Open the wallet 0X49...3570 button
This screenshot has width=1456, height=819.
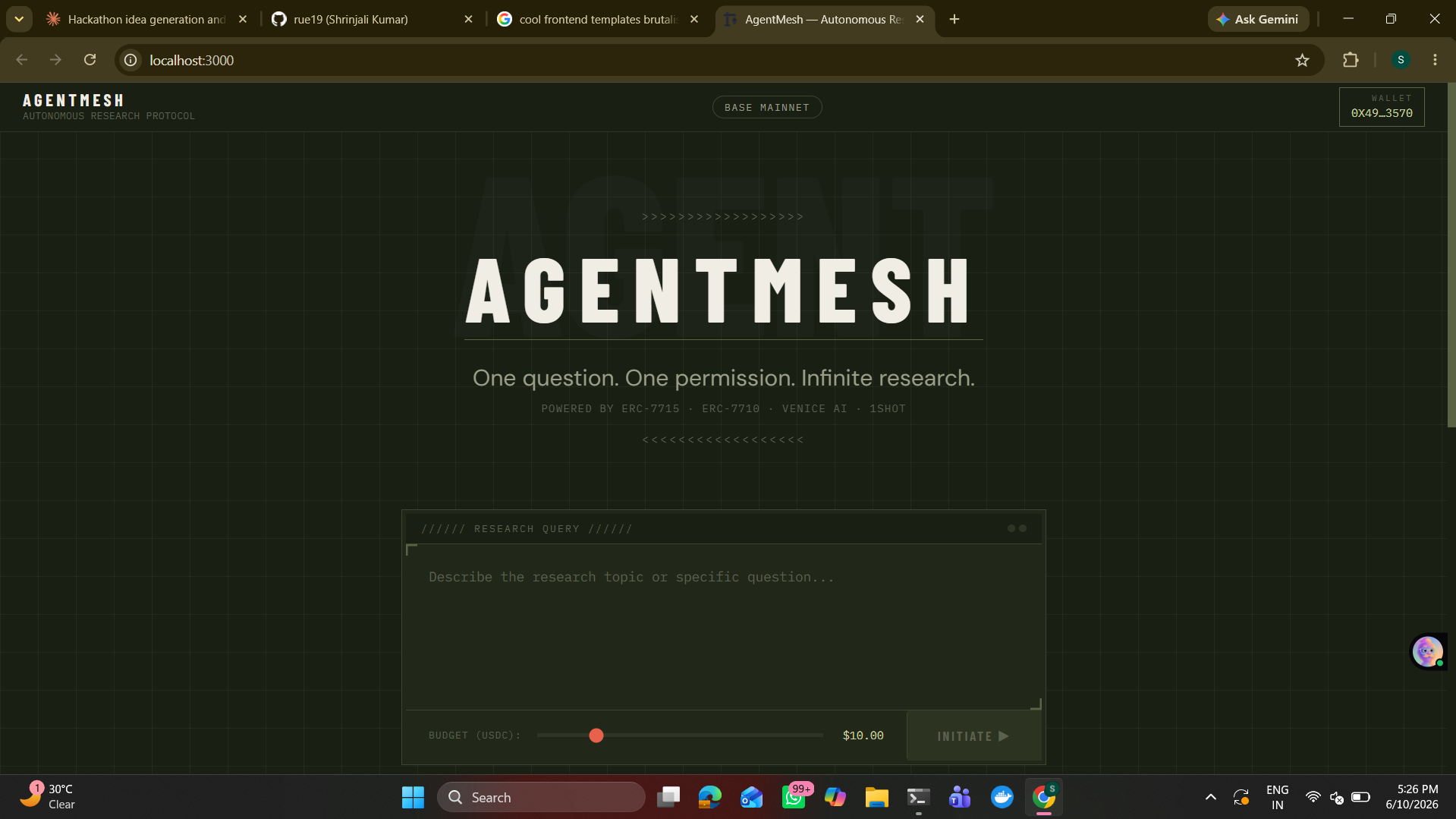point(1382,107)
